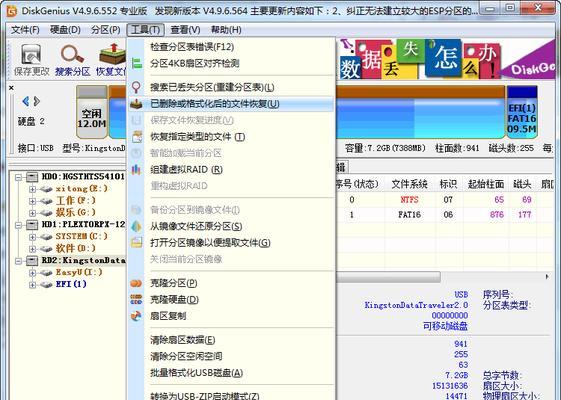Click the scrollbar right arrow under partition table

click(x=547, y=277)
